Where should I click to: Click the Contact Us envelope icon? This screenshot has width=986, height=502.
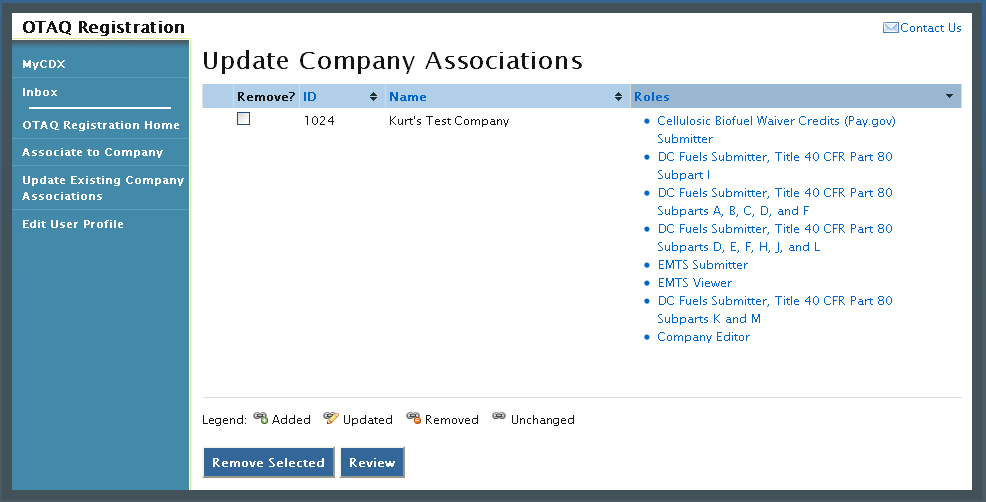point(890,28)
